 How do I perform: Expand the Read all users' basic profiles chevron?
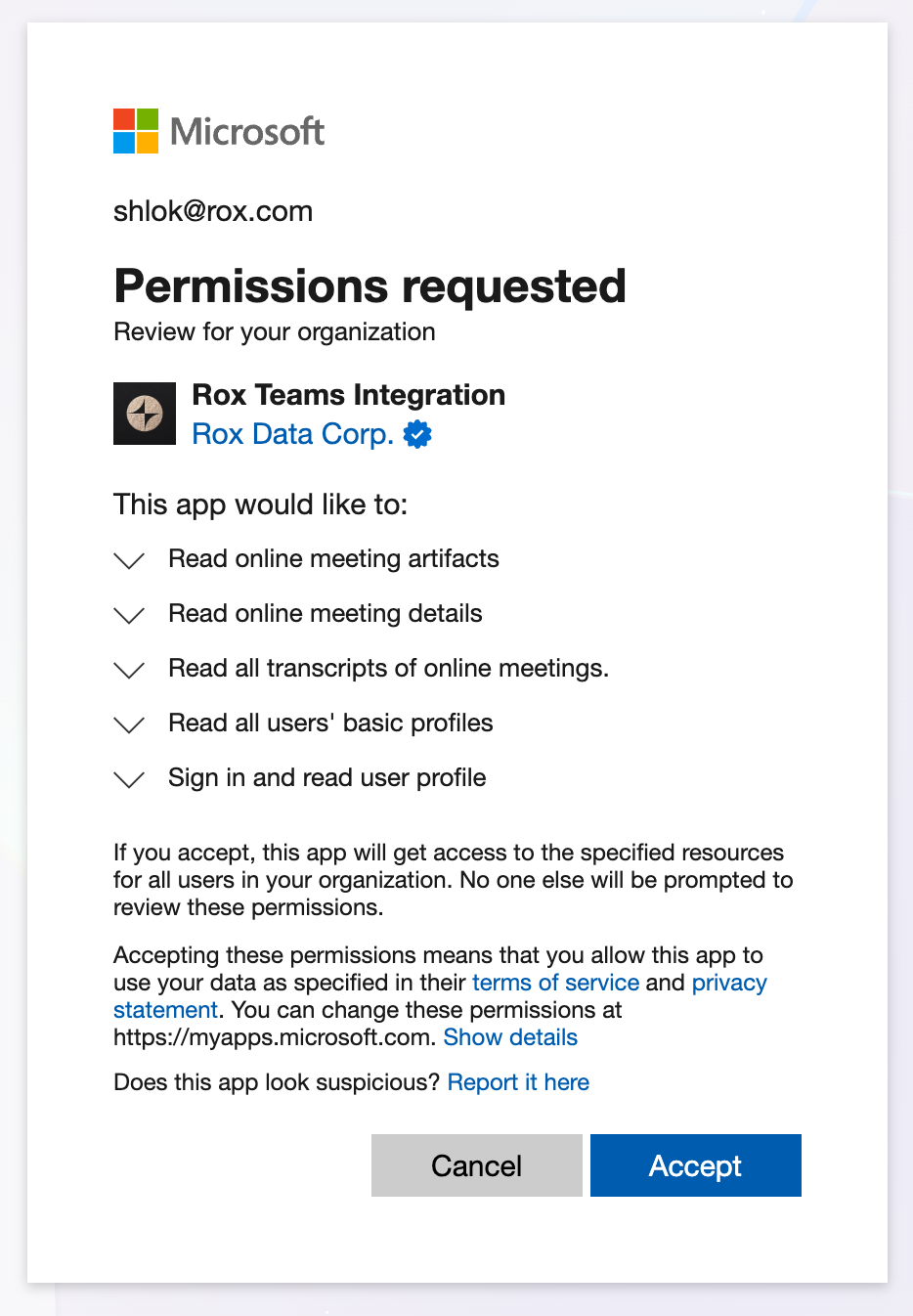click(129, 724)
